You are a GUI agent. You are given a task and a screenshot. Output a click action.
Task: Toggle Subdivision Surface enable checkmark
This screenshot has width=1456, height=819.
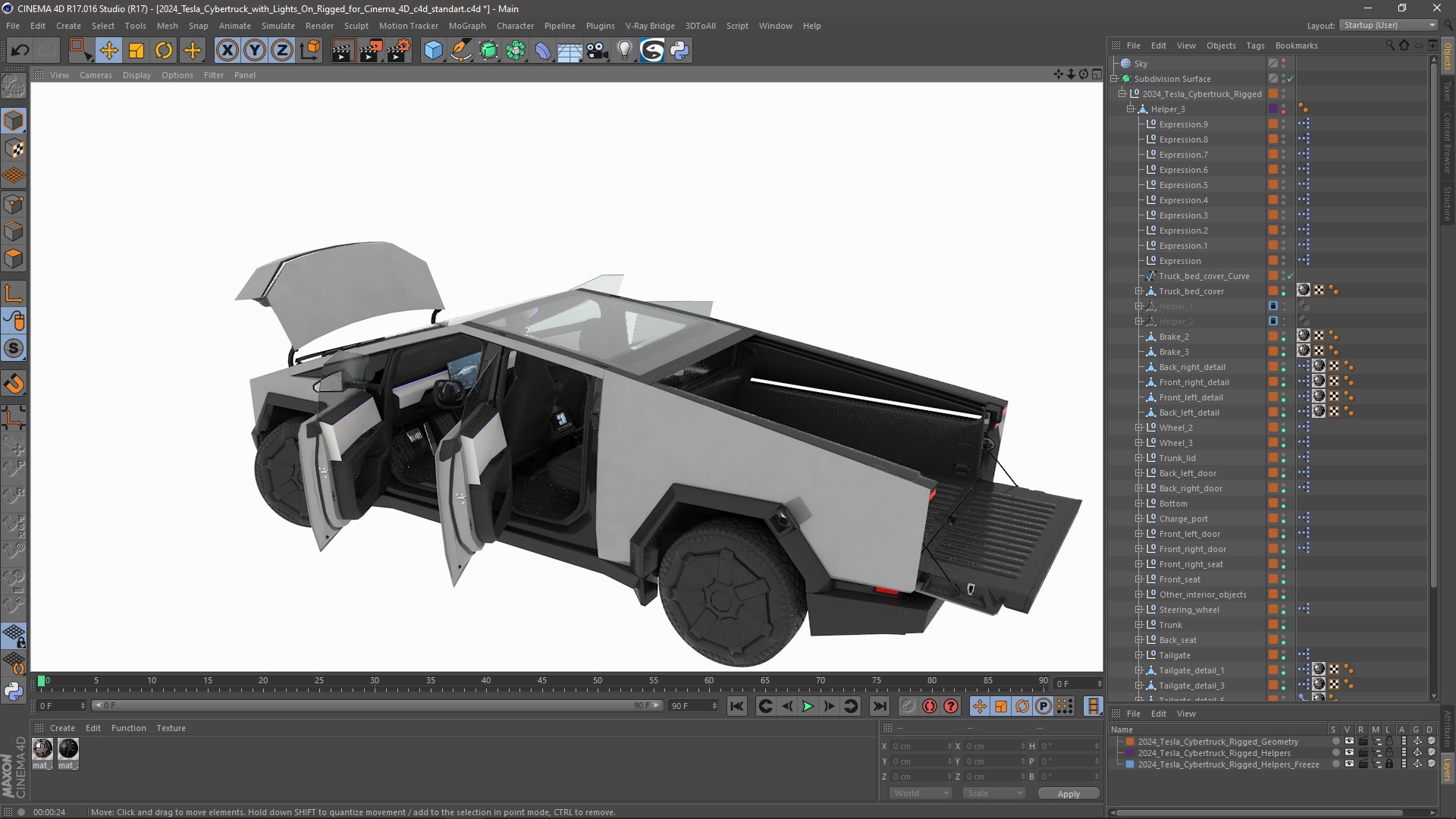click(1291, 79)
